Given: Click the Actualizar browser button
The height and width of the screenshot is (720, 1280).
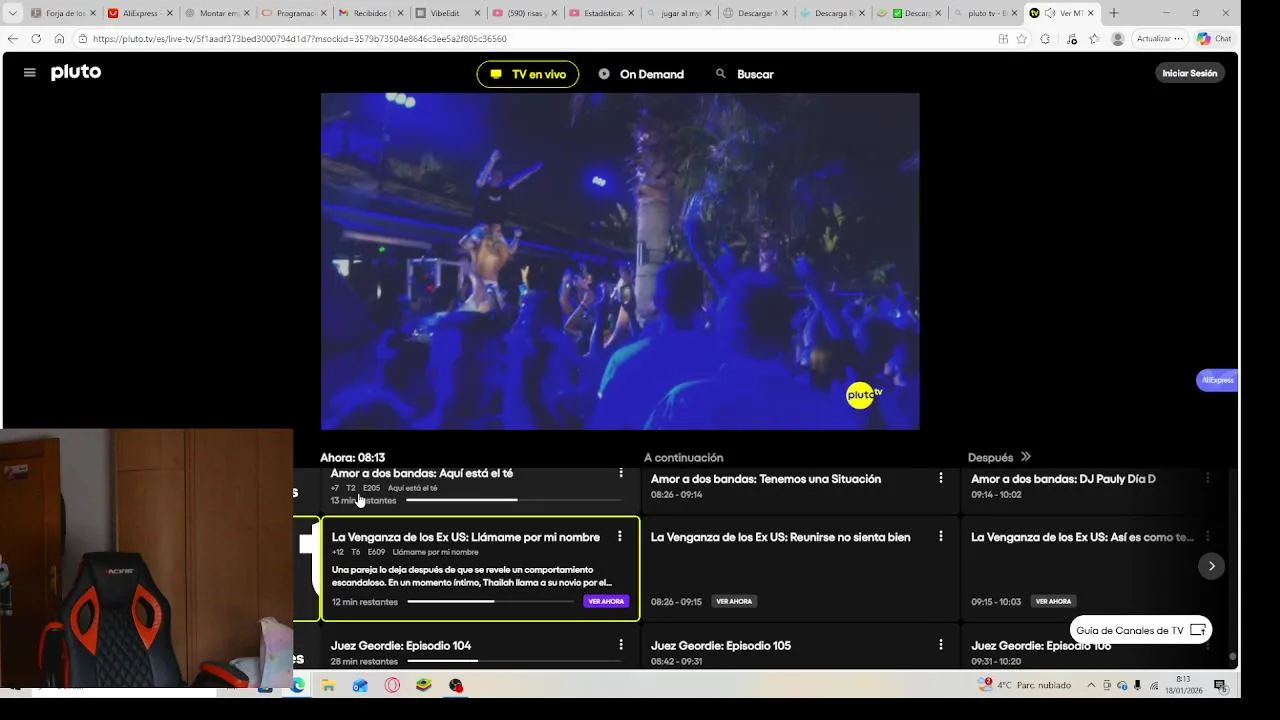Looking at the screenshot, I should click(1160, 39).
